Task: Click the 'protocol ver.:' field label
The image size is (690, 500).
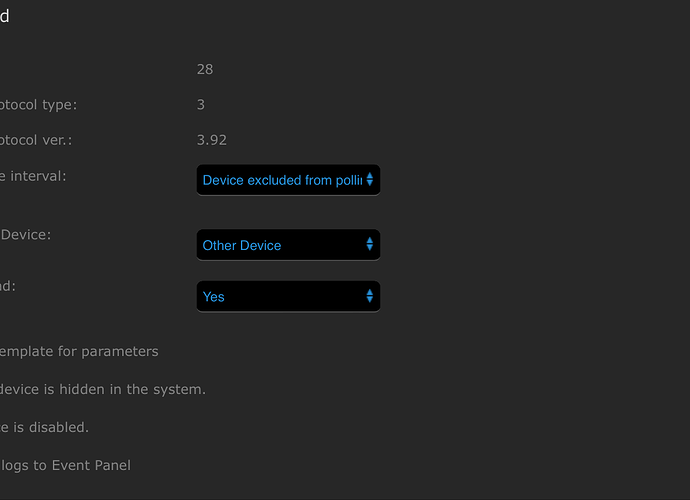Action: click(x=38, y=139)
